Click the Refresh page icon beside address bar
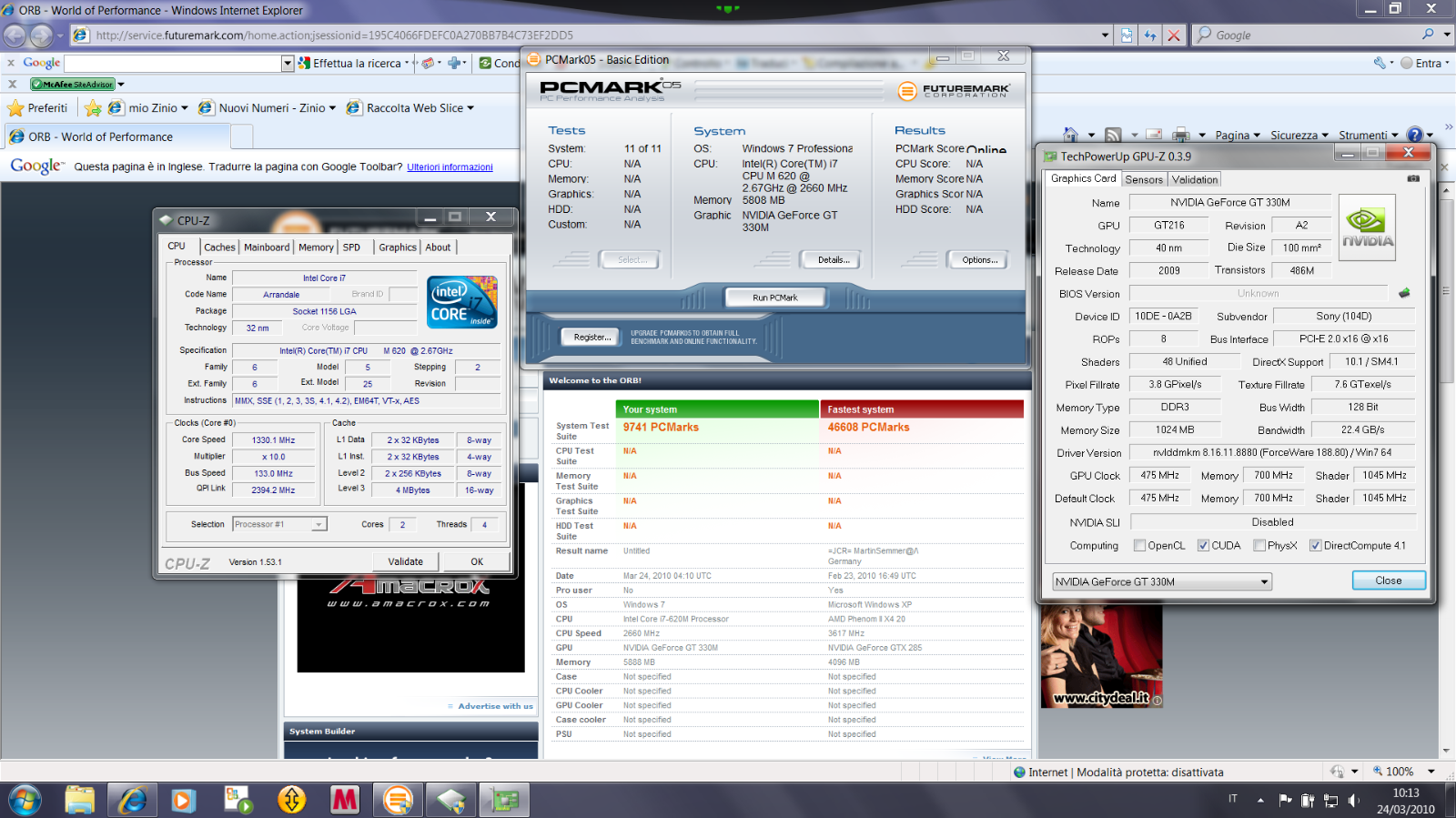The image size is (1456, 818). coord(1150,35)
